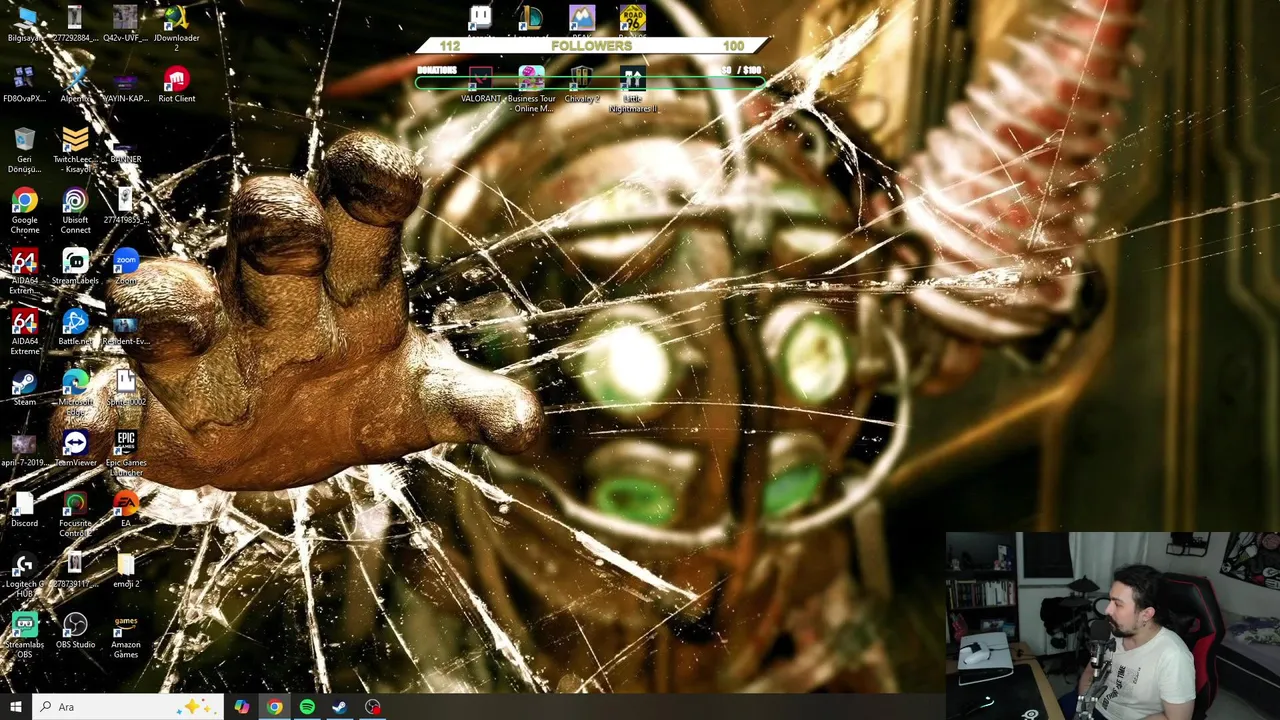Launch League of Legends shortcut
The width and height of the screenshot is (1280, 720).
click(x=531, y=22)
